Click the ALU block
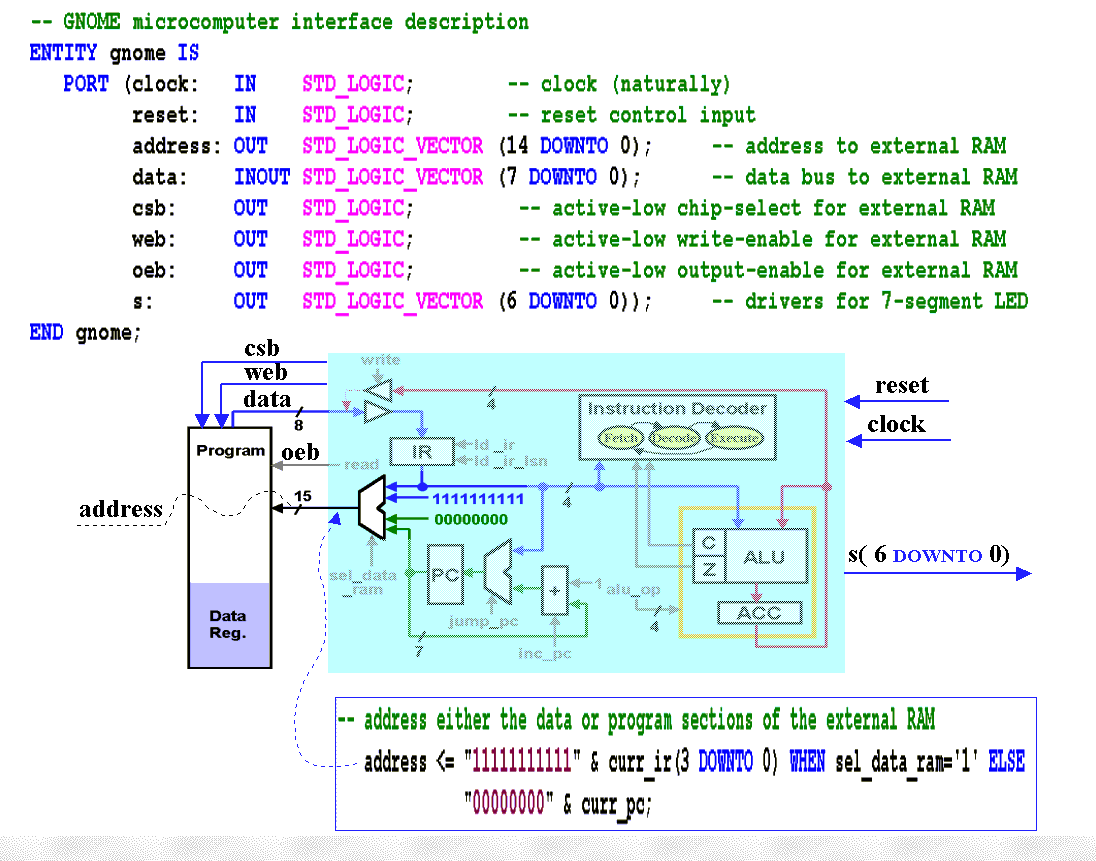Image resolution: width=1096 pixels, height=861 pixels. (x=765, y=556)
